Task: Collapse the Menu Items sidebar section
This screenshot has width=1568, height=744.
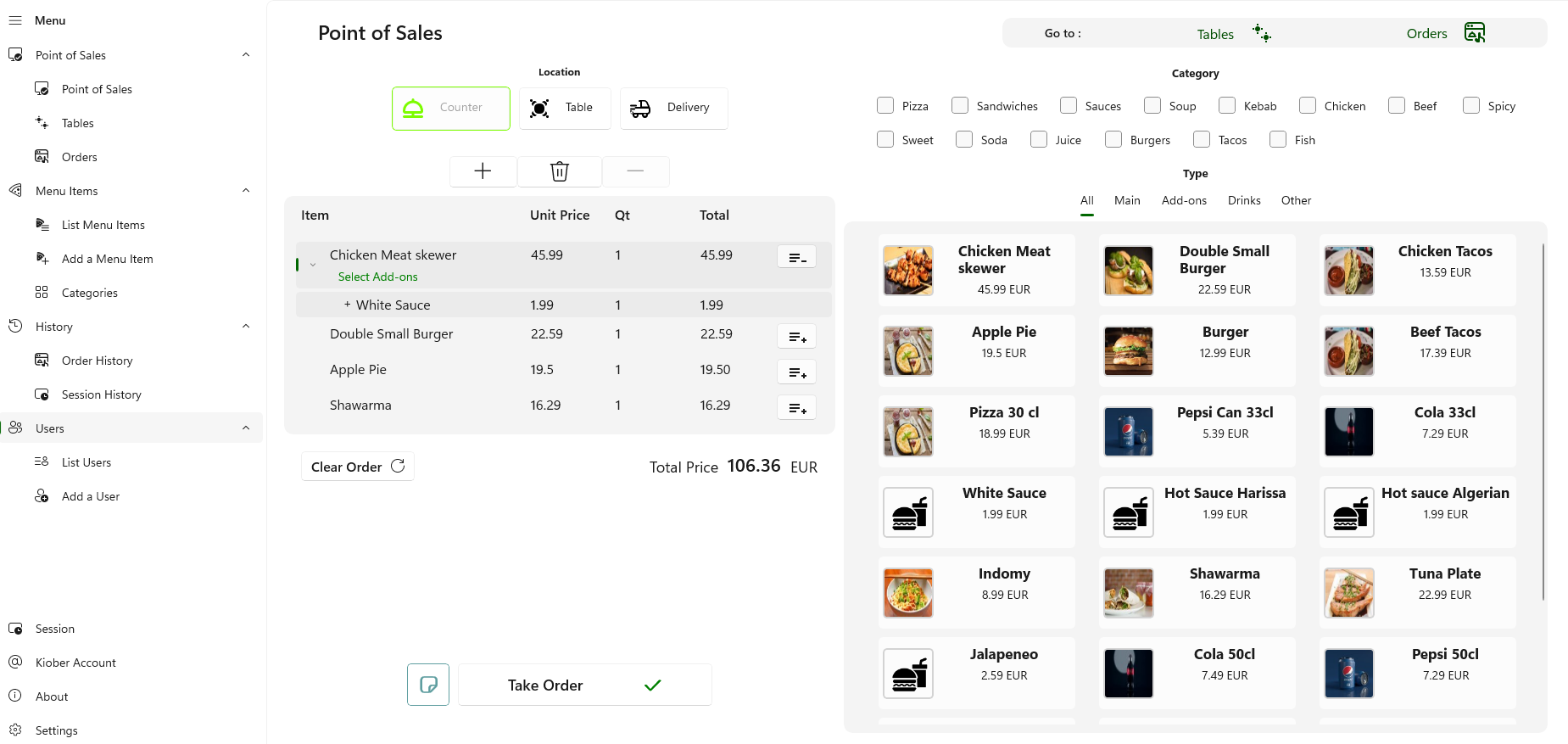Action: point(246,191)
